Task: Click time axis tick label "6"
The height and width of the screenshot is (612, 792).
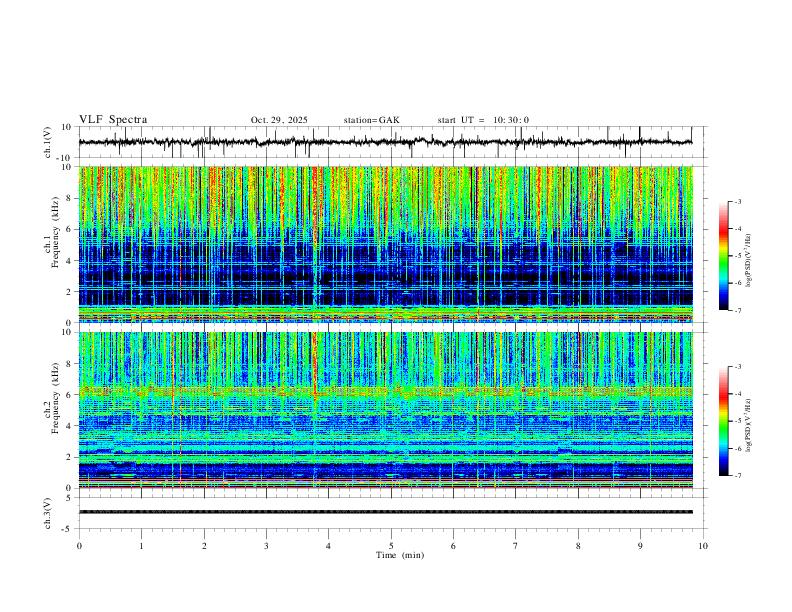Action: click(x=454, y=546)
